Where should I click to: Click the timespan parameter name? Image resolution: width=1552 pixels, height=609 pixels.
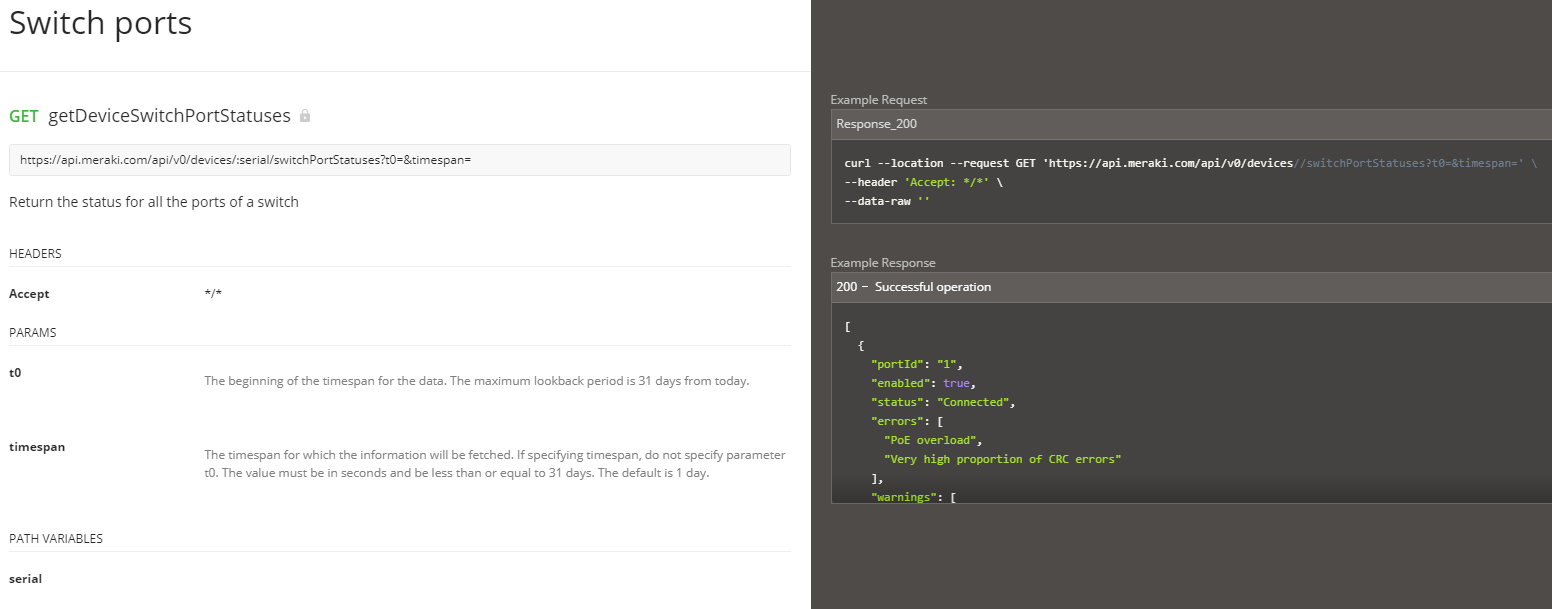click(x=37, y=446)
